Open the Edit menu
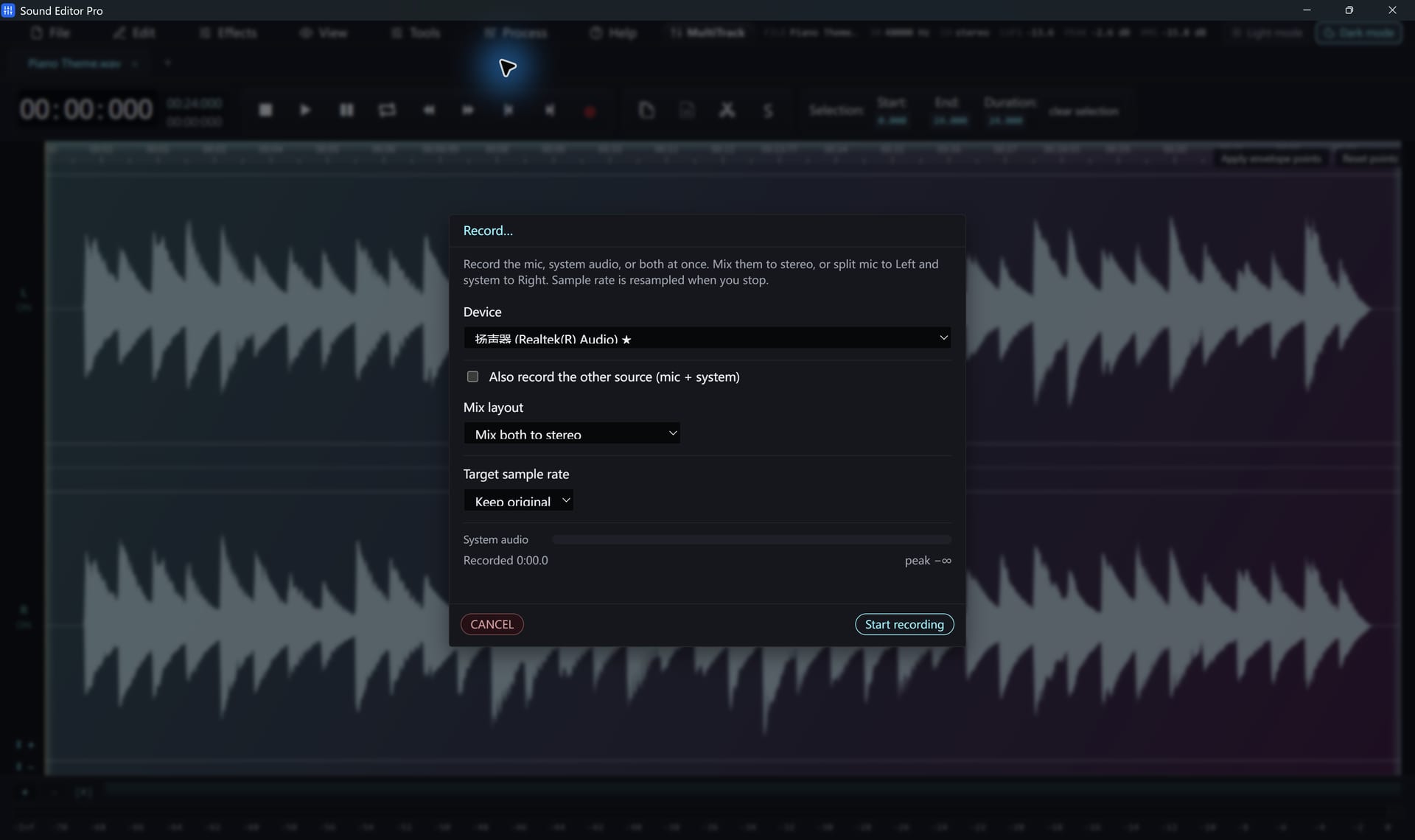 [134, 32]
